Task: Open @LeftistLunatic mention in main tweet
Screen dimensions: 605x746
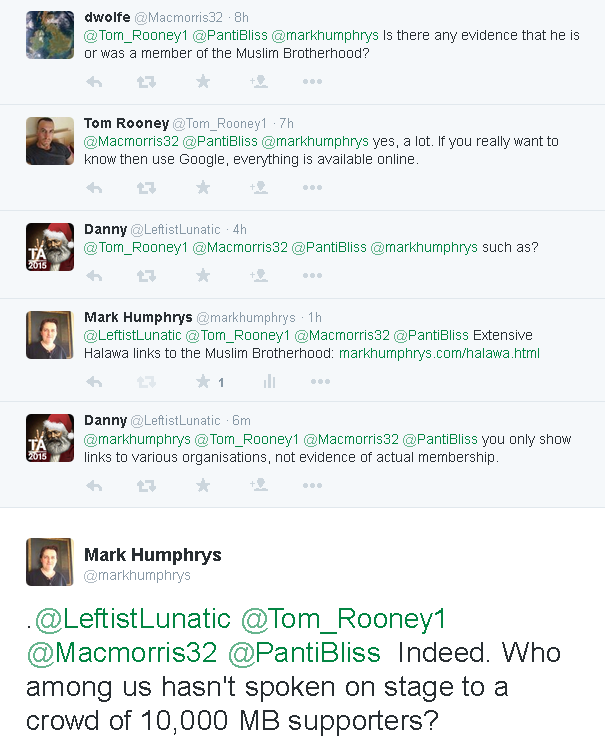Action: 133,620
